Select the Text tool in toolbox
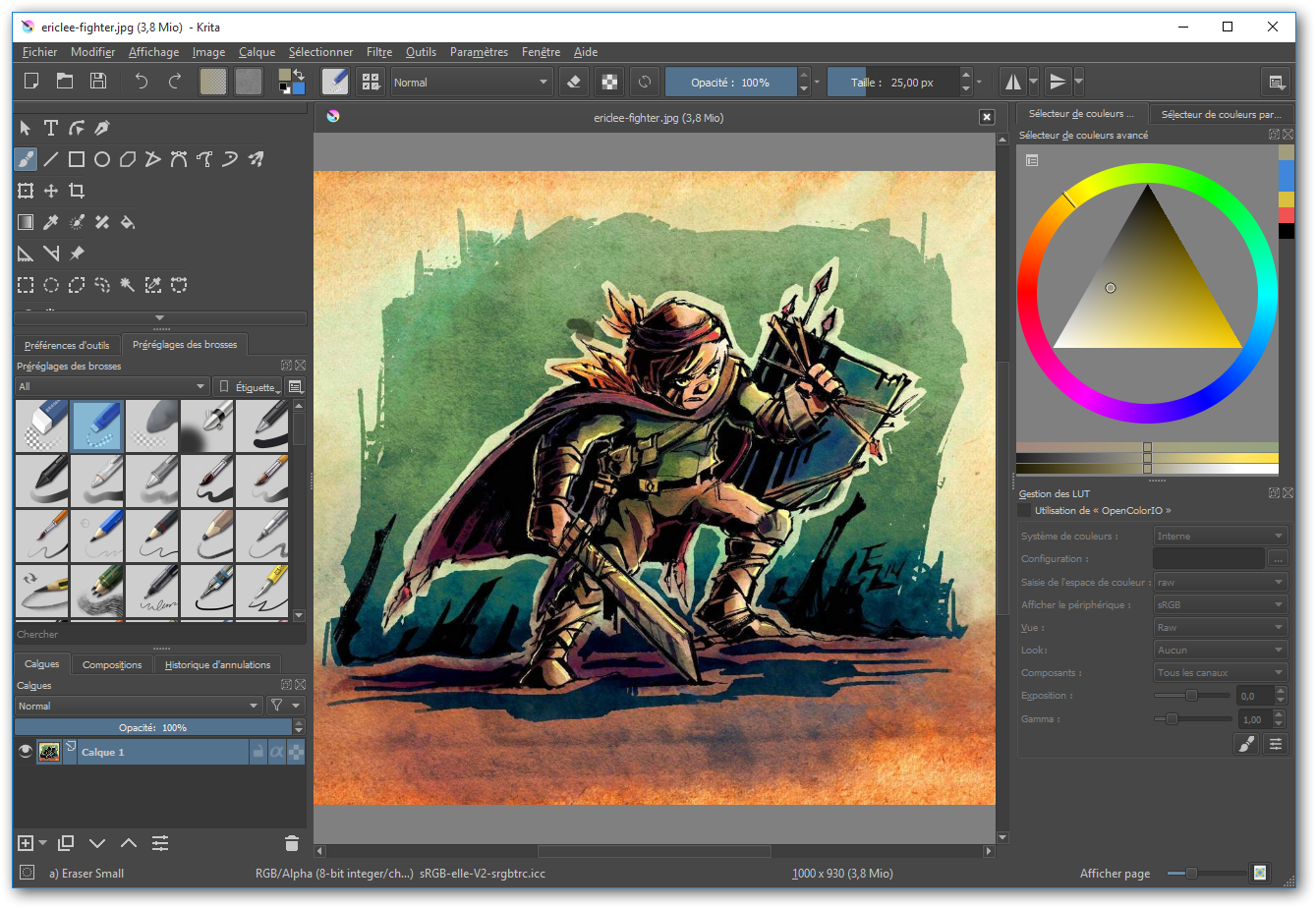1316x908 pixels. pyautogui.click(x=51, y=128)
